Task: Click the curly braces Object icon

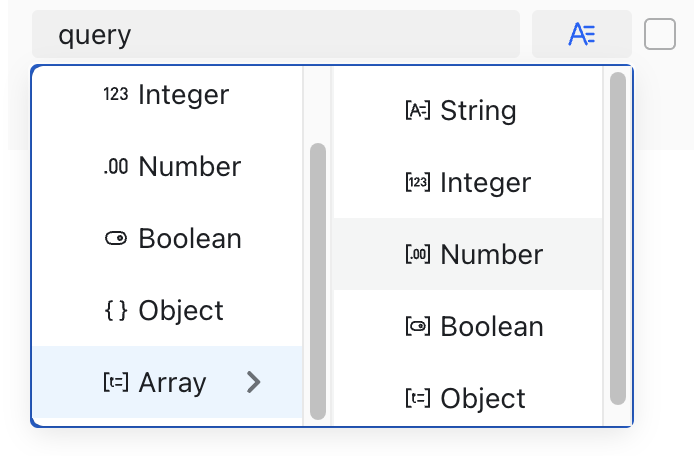Action: click(x=116, y=310)
